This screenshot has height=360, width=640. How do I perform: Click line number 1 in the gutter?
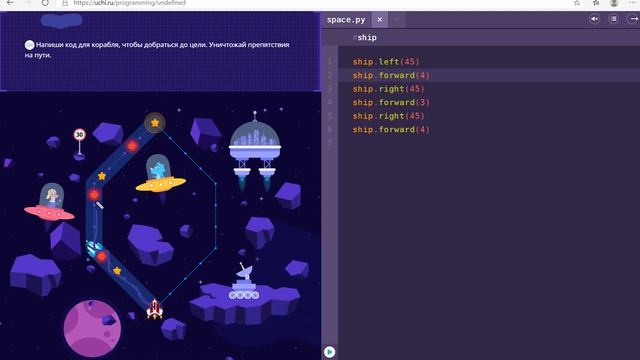click(x=329, y=62)
